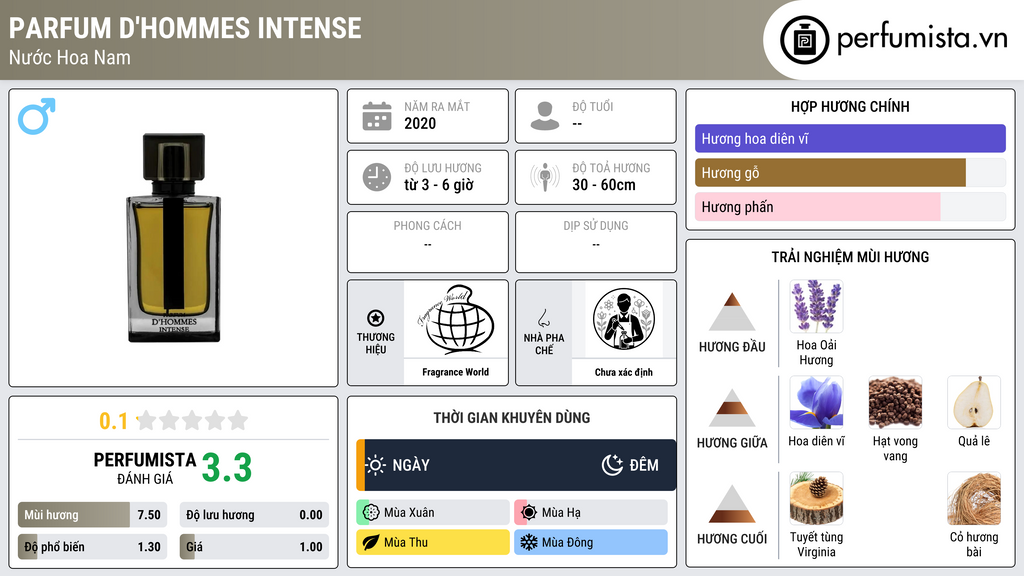Select the Hoa diên vĩ iris image
This screenshot has height=576, width=1024.
coord(816,402)
